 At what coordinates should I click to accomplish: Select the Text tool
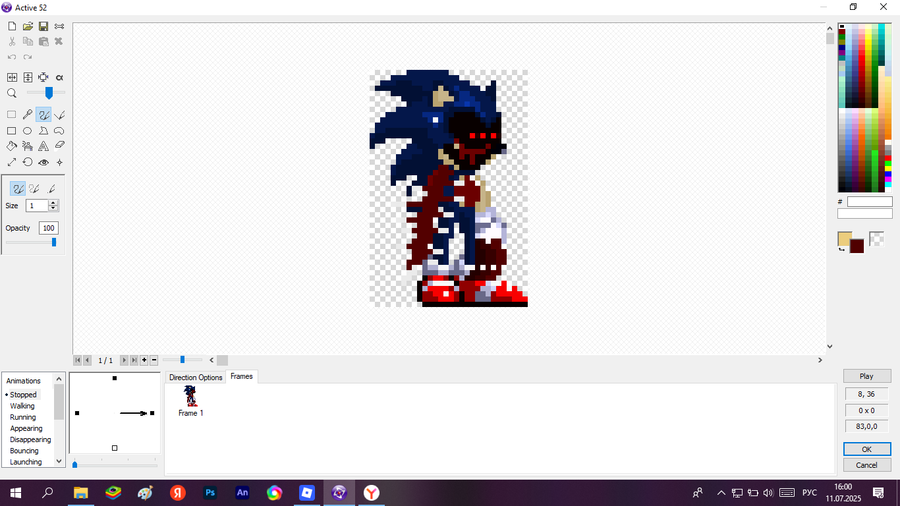44,146
